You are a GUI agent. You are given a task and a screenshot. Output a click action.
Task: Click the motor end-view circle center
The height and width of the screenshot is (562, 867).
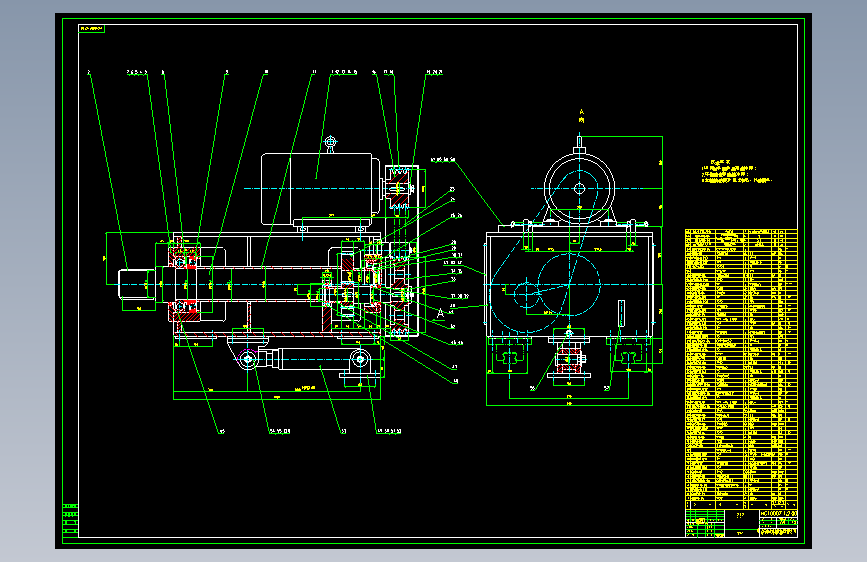click(x=579, y=189)
